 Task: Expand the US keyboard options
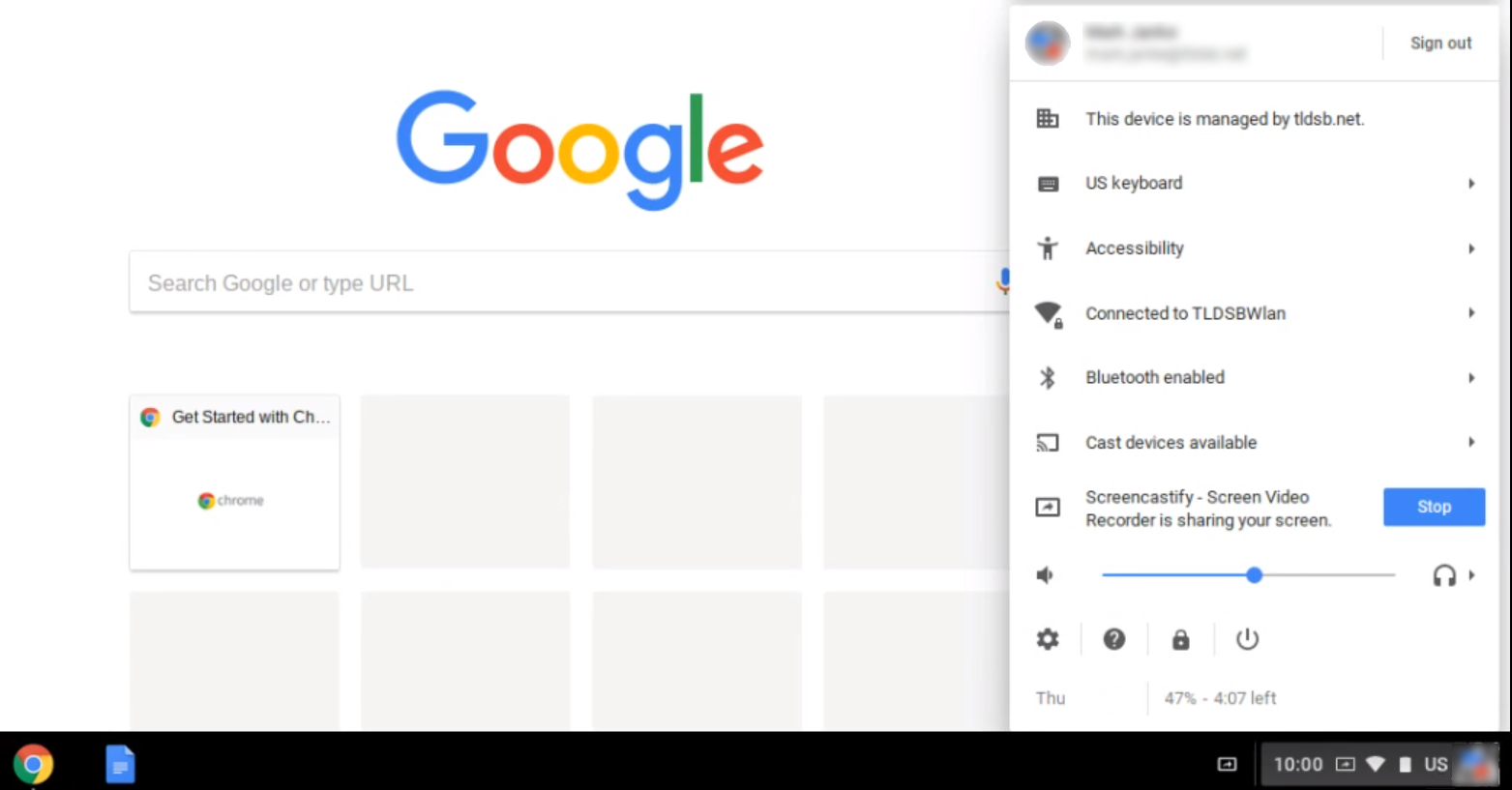(1255, 184)
